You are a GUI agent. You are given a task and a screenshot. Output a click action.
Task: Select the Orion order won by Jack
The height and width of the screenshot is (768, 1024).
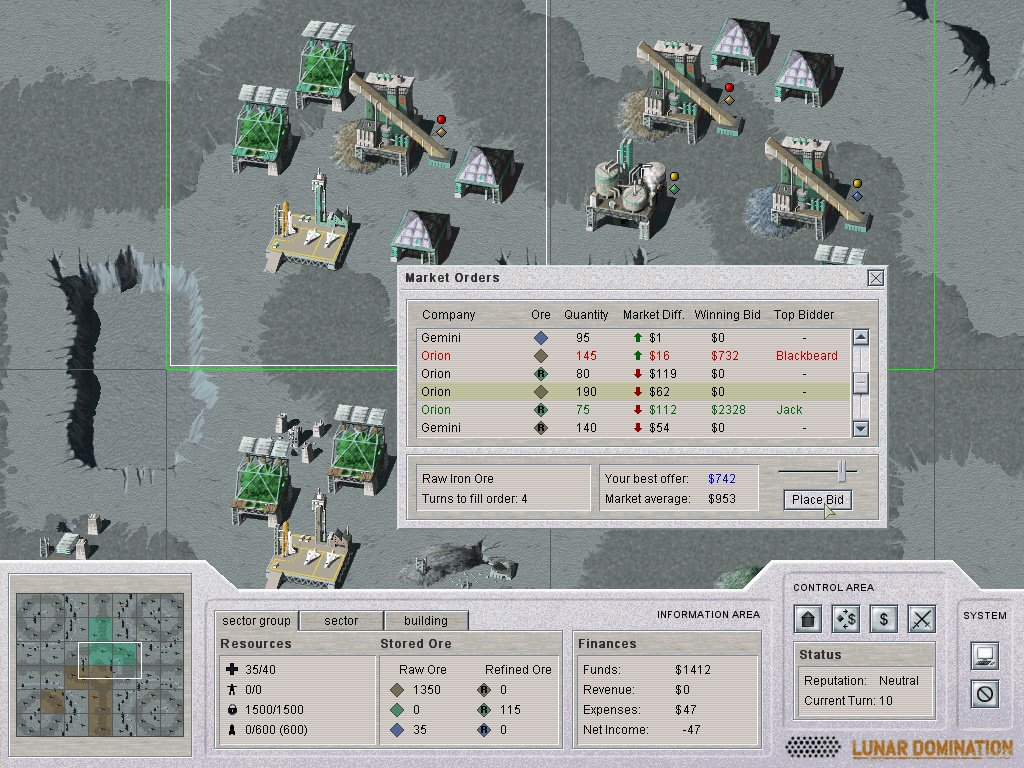pyautogui.click(x=632, y=410)
